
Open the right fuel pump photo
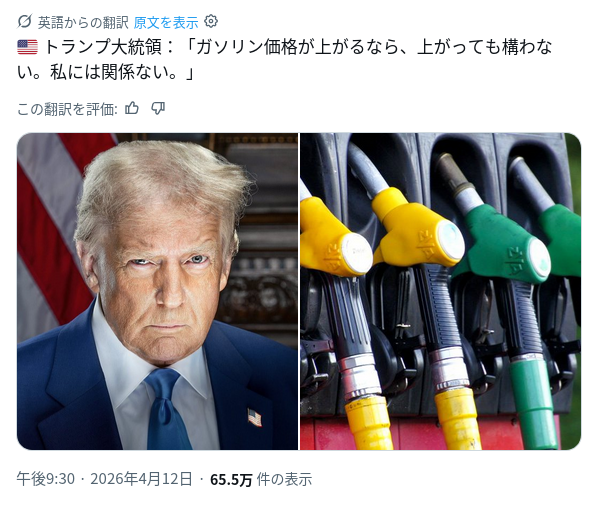tap(440, 291)
